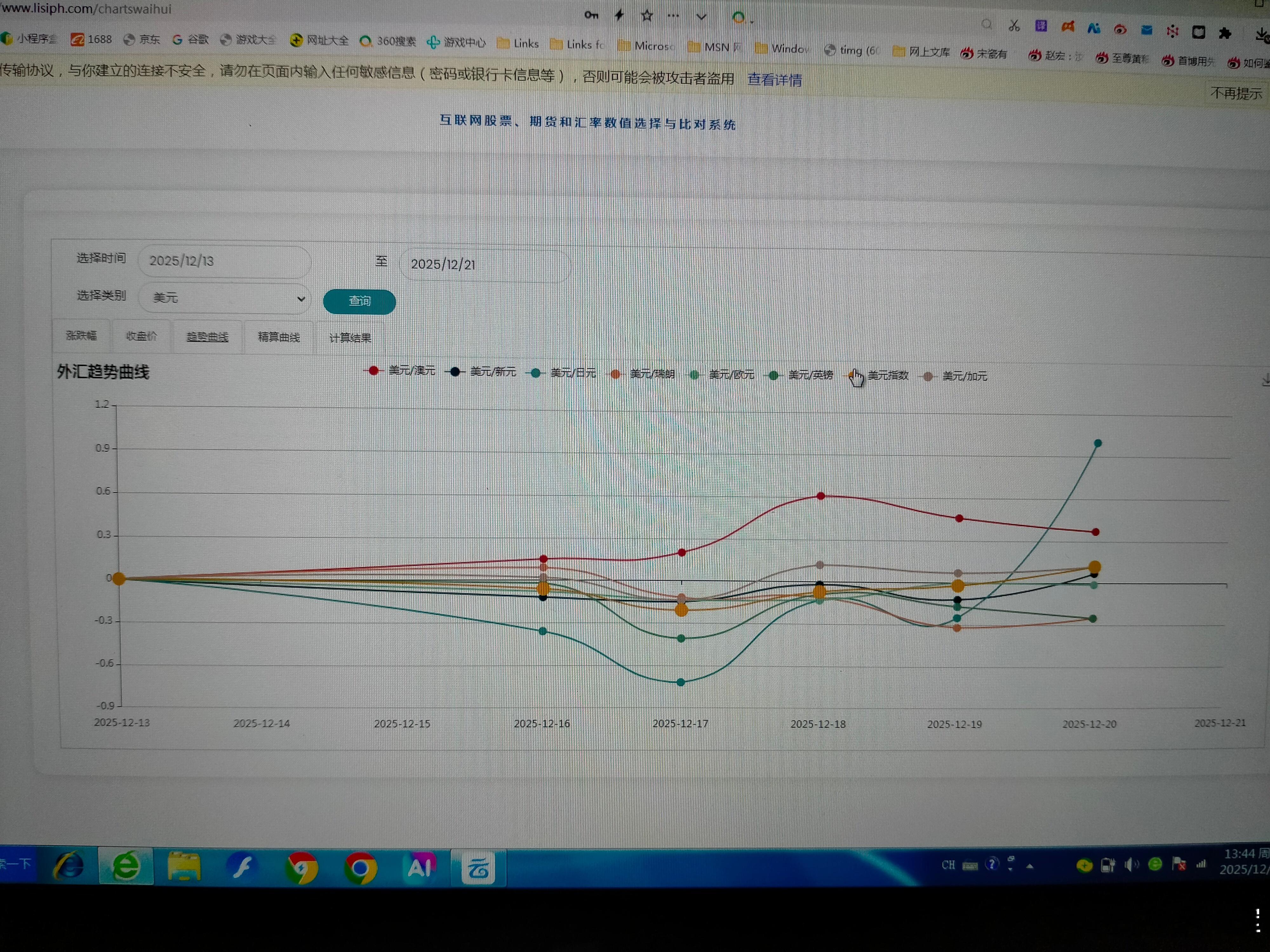The width and height of the screenshot is (1270, 952).
Task: Switch to the 精算曲线 tab
Action: [278, 337]
